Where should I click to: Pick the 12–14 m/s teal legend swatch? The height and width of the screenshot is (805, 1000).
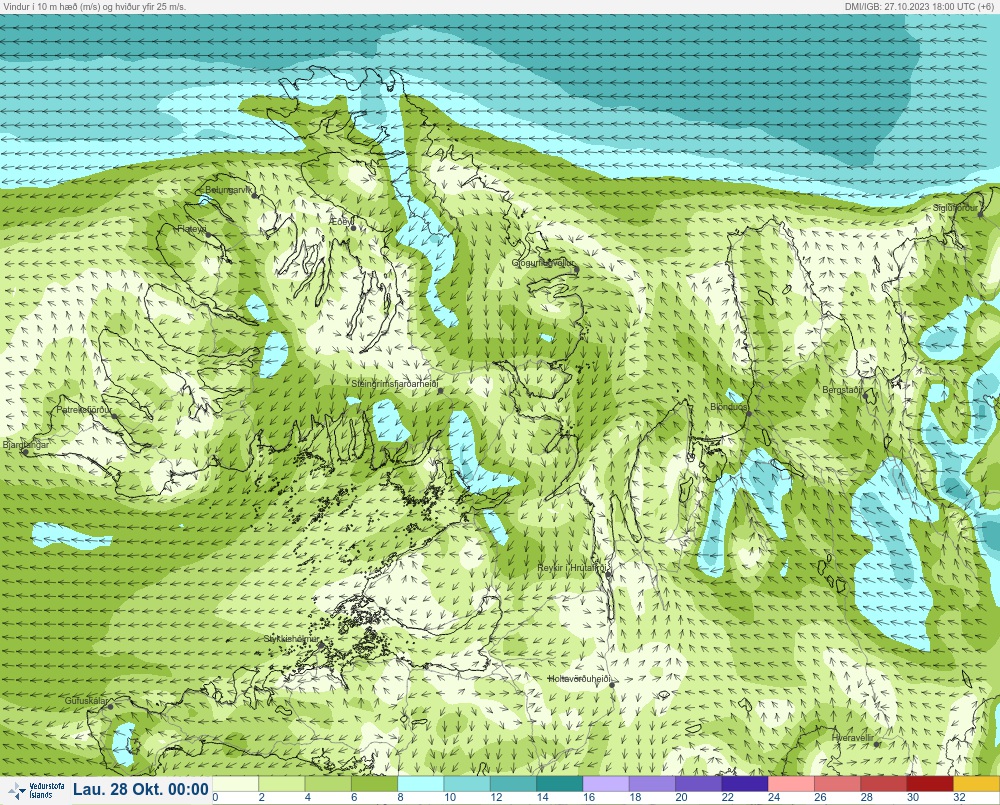(x=513, y=784)
